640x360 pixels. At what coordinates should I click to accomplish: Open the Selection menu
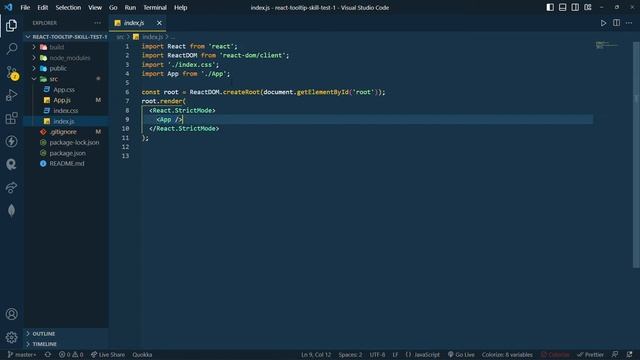(x=68, y=7)
